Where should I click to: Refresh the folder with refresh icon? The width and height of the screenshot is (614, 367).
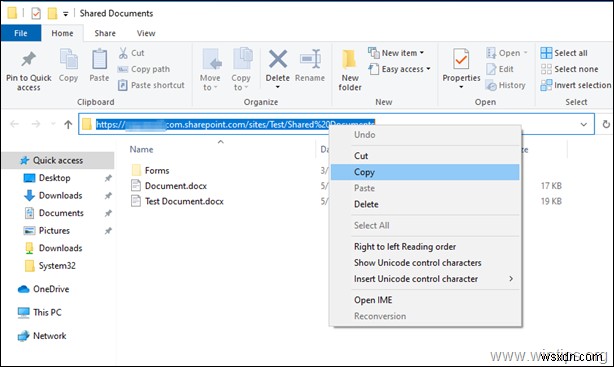pyautogui.click(x=606, y=124)
